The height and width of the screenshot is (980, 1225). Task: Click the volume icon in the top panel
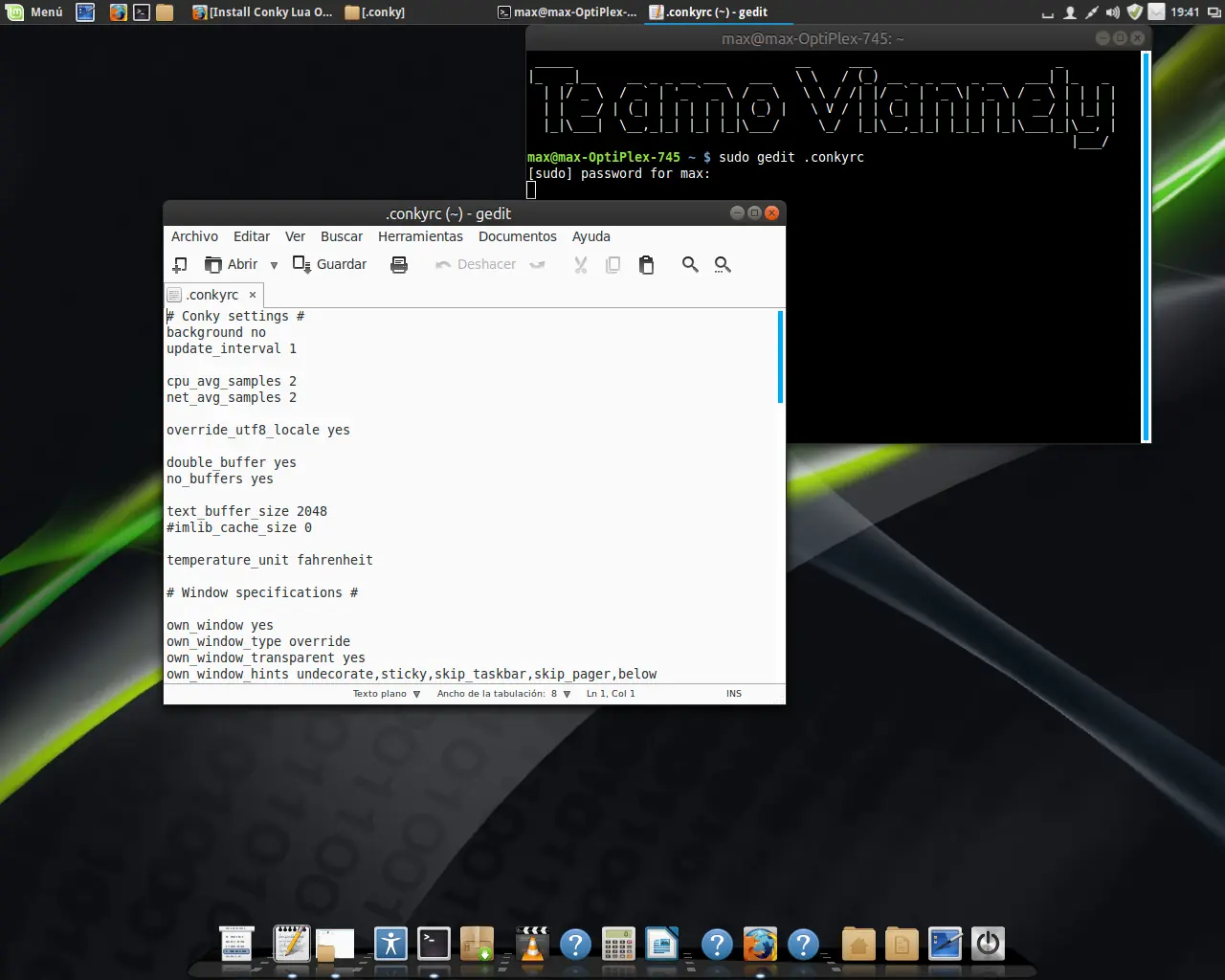click(x=1110, y=12)
